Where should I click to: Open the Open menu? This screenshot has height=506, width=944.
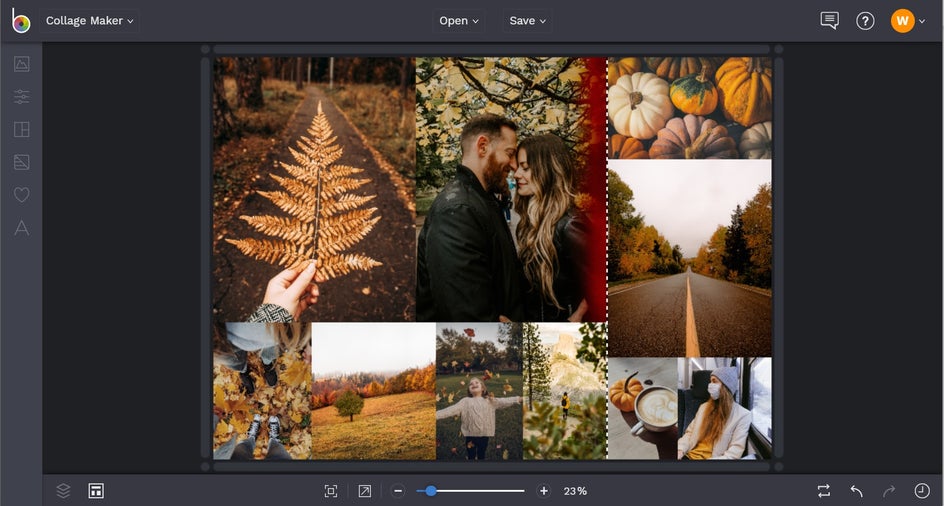459,21
